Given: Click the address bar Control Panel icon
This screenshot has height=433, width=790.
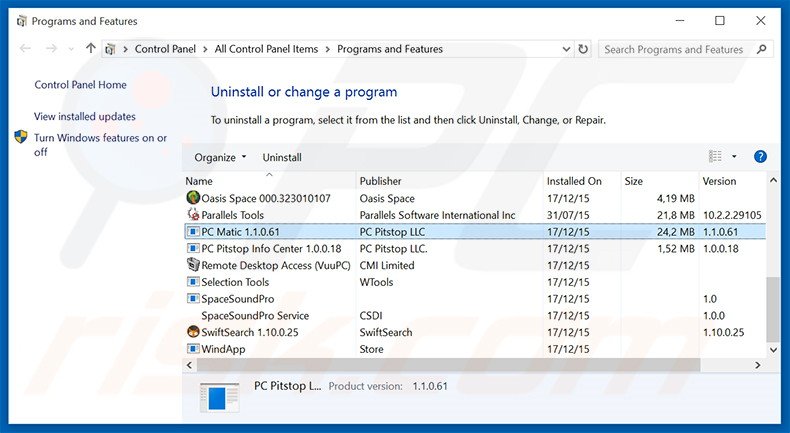Looking at the screenshot, I should pyautogui.click(x=110, y=49).
